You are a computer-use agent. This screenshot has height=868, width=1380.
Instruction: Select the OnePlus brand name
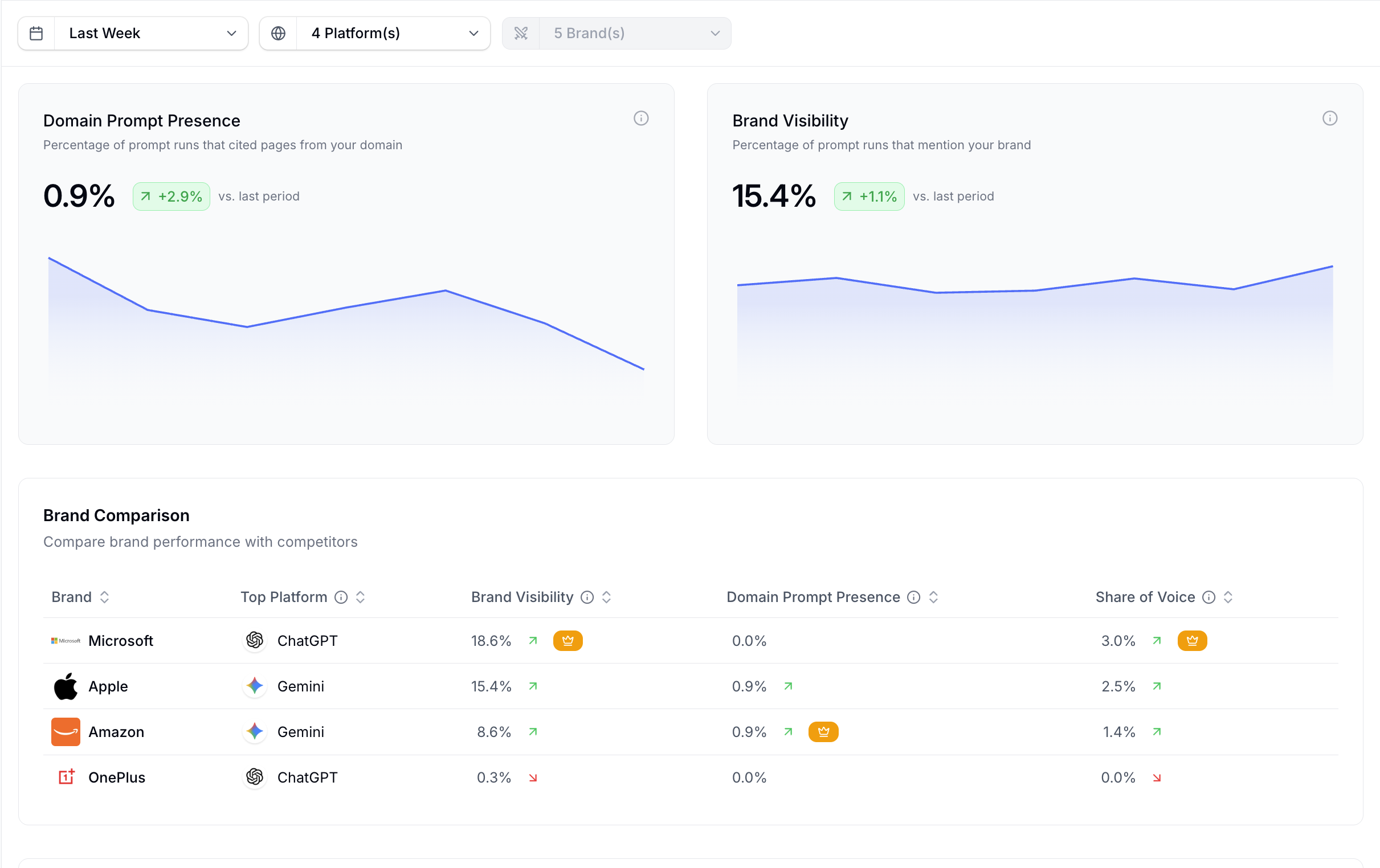click(x=117, y=777)
